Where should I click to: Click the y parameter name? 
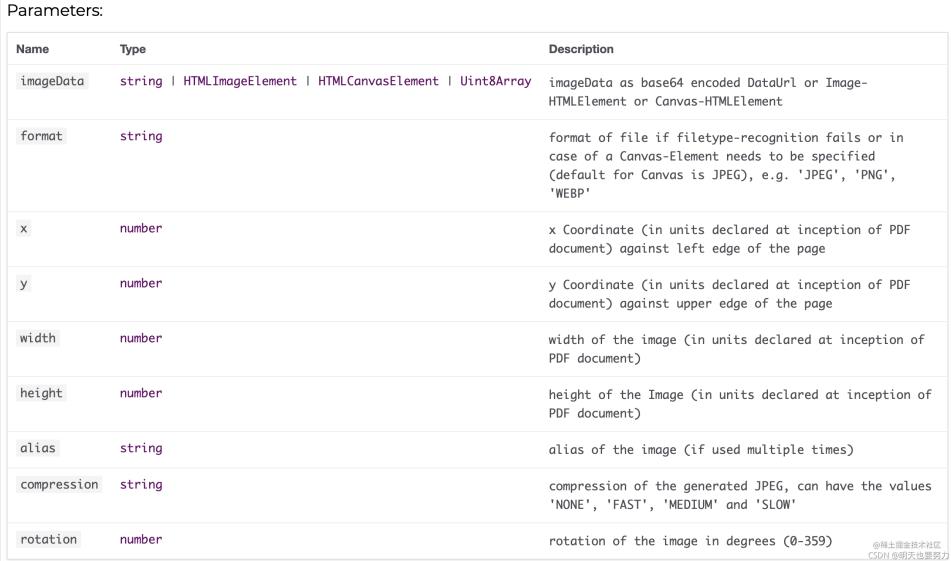(24, 283)
